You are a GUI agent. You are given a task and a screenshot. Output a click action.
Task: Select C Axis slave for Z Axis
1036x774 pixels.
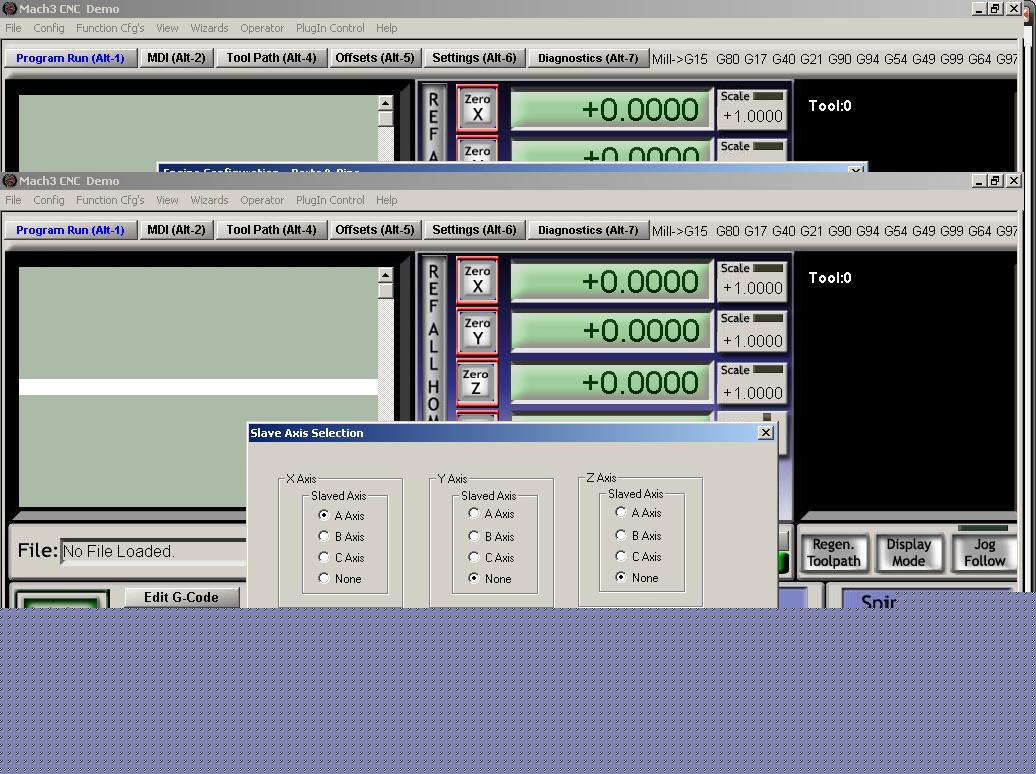click(x=620, y=556)
